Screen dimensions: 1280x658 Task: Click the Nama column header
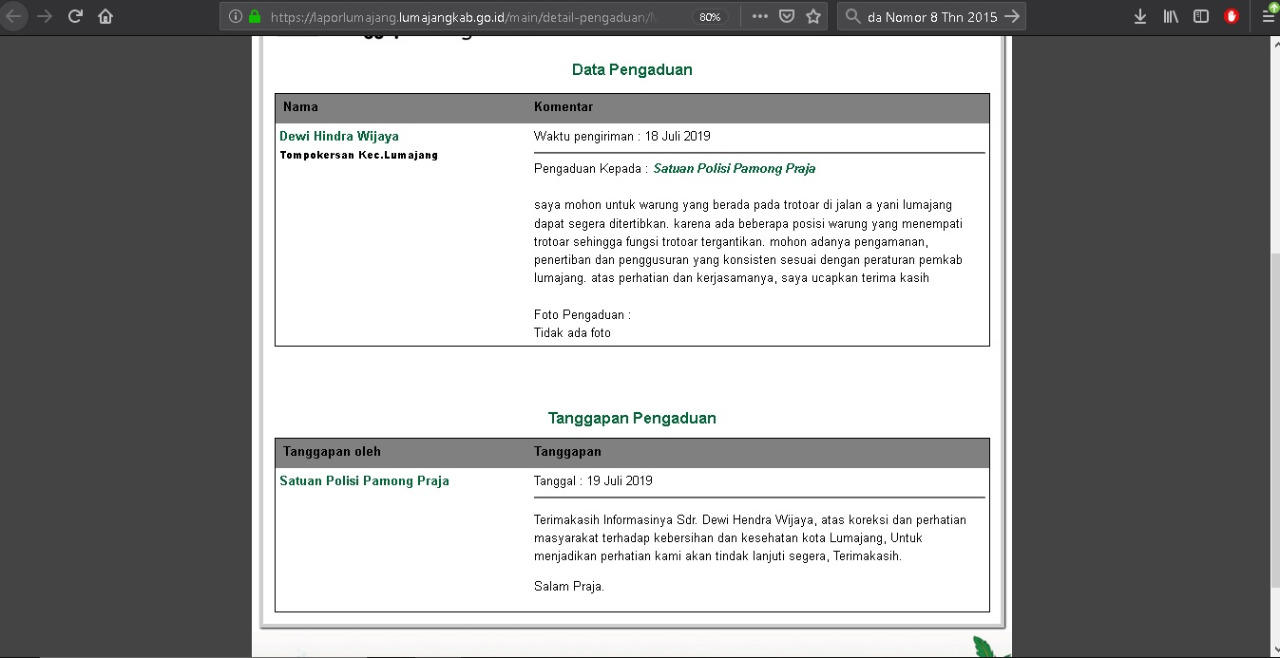[300, 106]
